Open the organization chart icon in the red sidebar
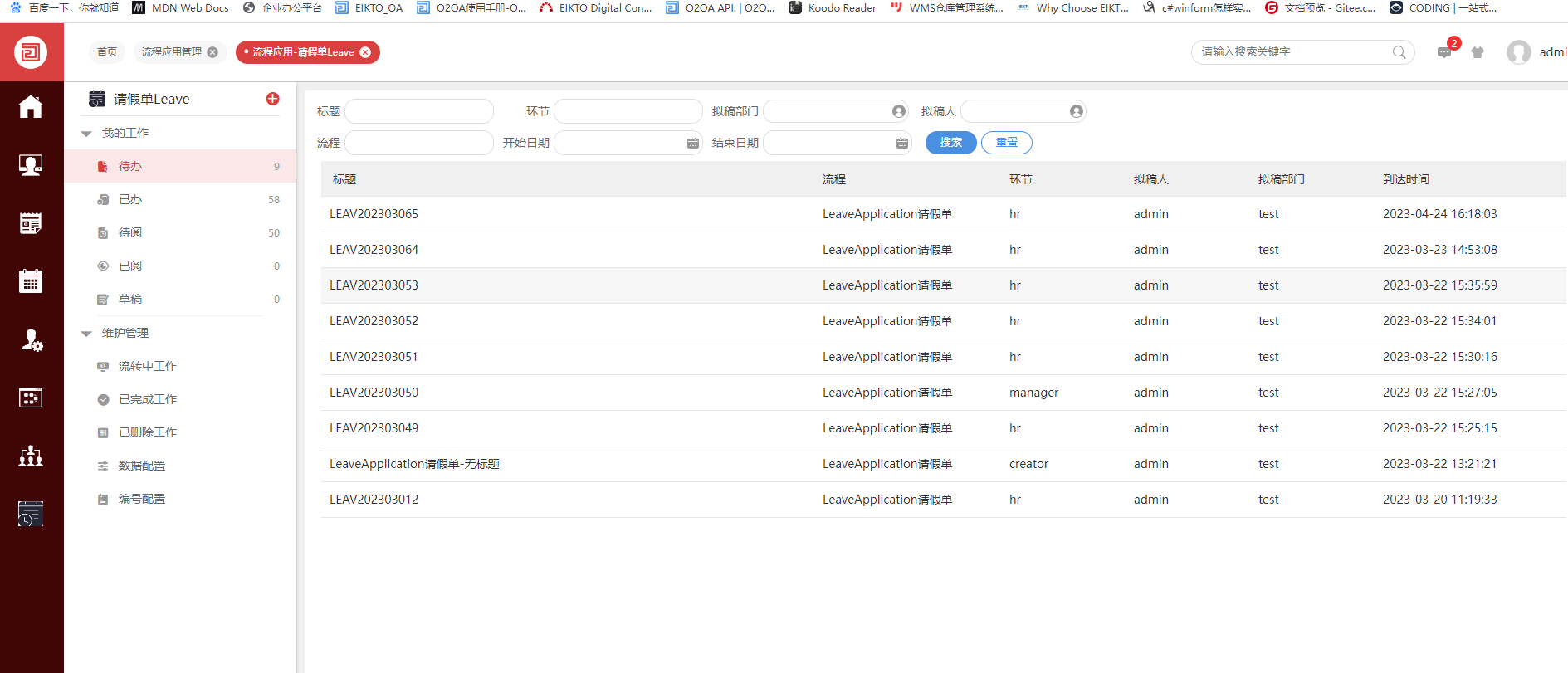This screenshot has width=1568, height=673. tap(31, 456)
